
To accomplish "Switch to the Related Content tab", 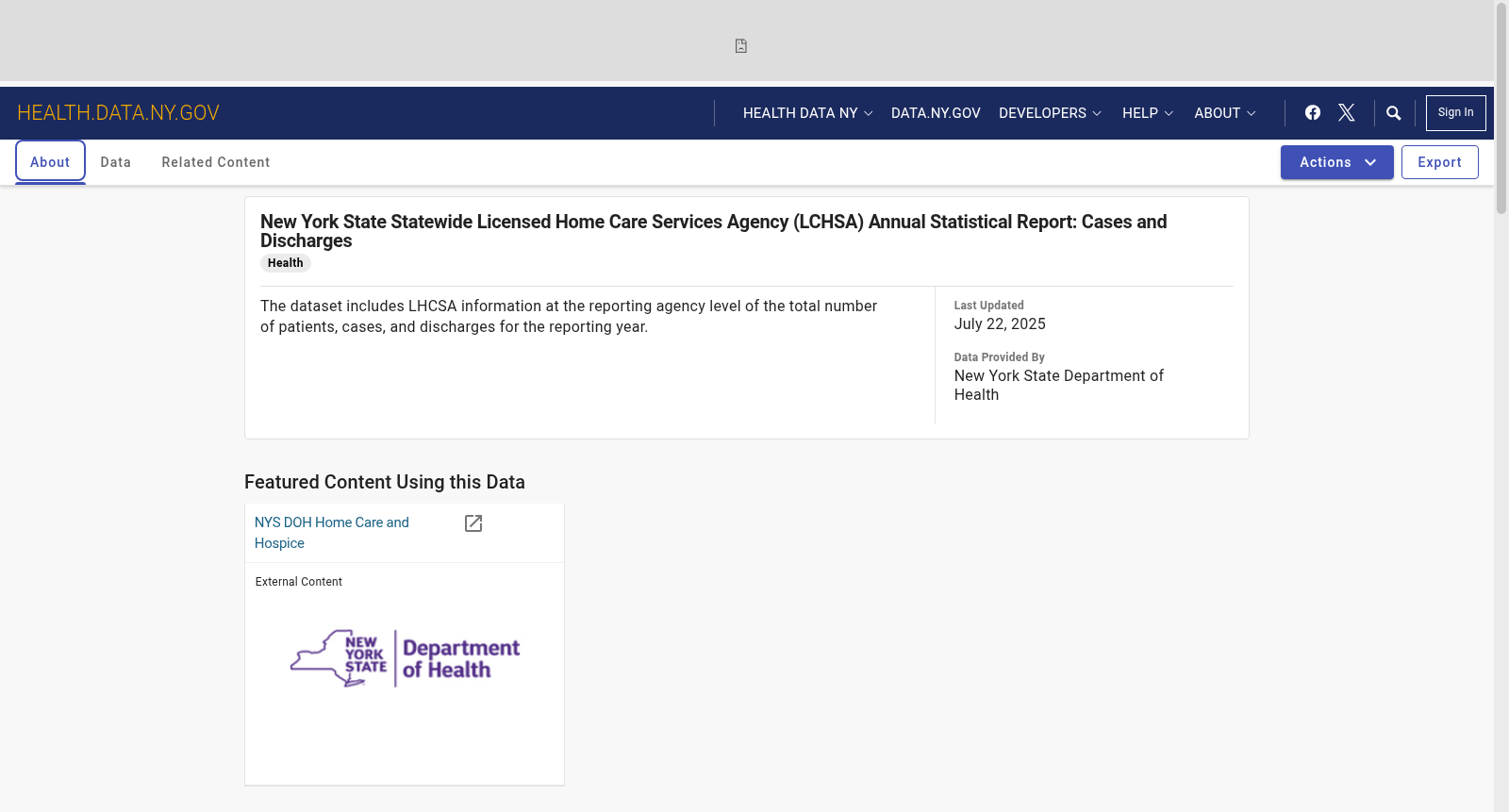I will [216, 162].
